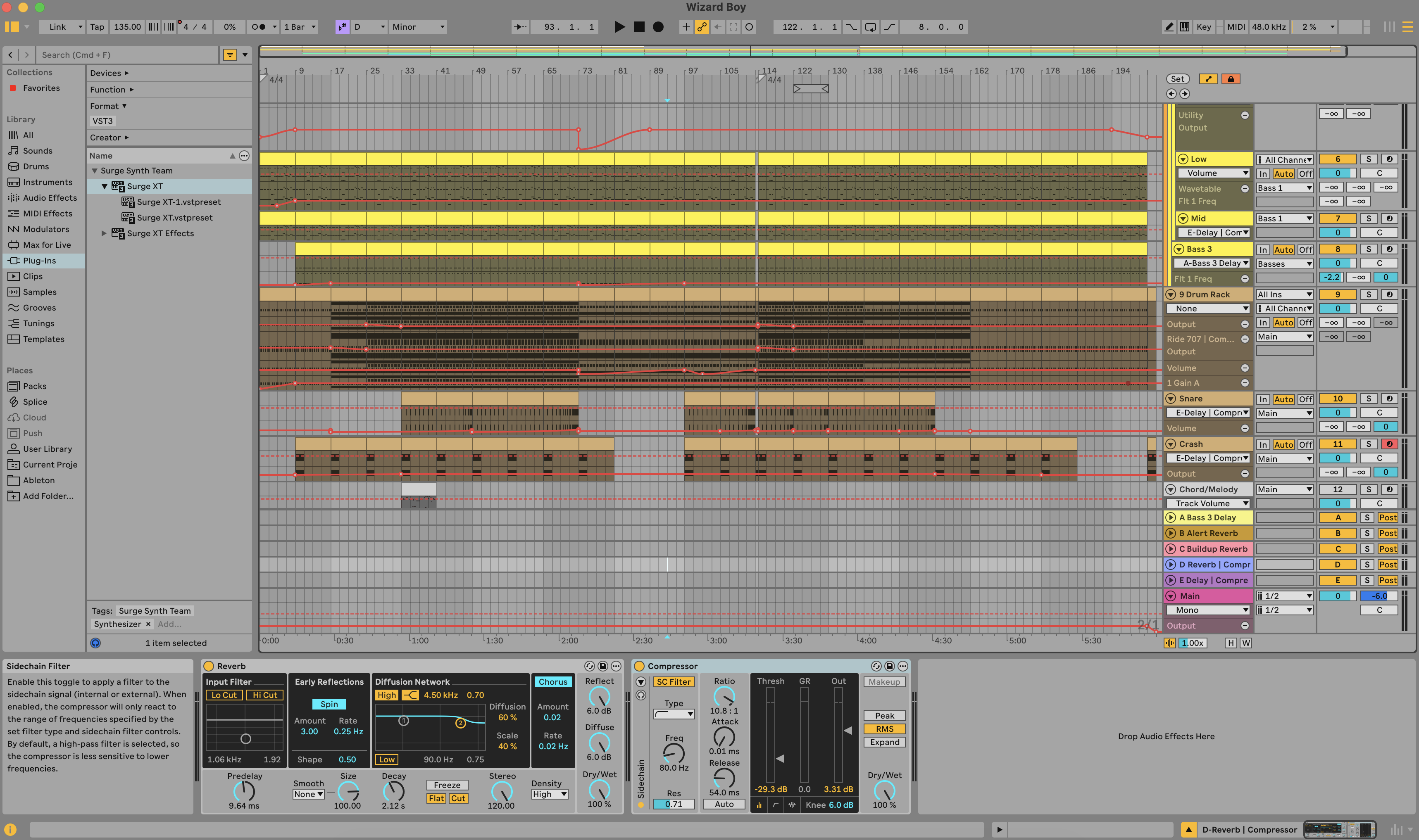The image size is (1419, 840).
Task: Click the Loop switch icon
Action: pyautogui.click(x=871, y=26)
